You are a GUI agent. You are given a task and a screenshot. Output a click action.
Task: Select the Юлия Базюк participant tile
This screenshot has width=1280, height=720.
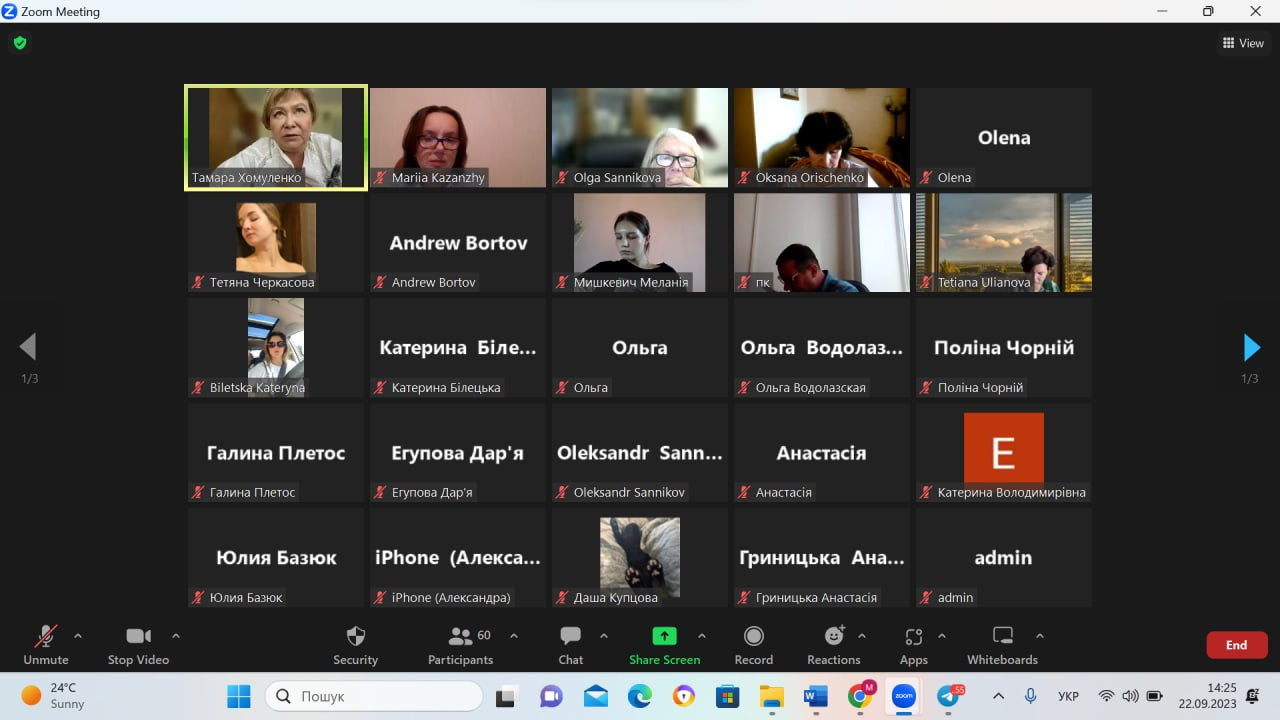[x=276, y=558]
